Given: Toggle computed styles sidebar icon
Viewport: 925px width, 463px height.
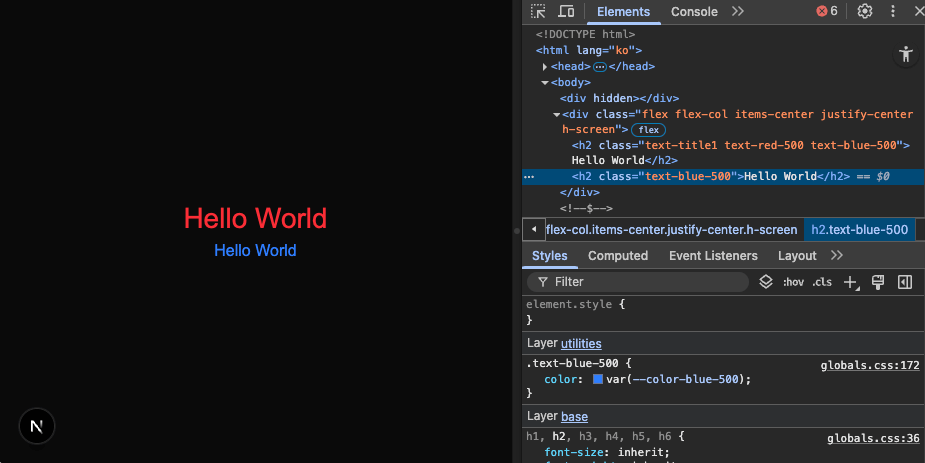Looking at the screenshot, I should [x=905, y=282].
